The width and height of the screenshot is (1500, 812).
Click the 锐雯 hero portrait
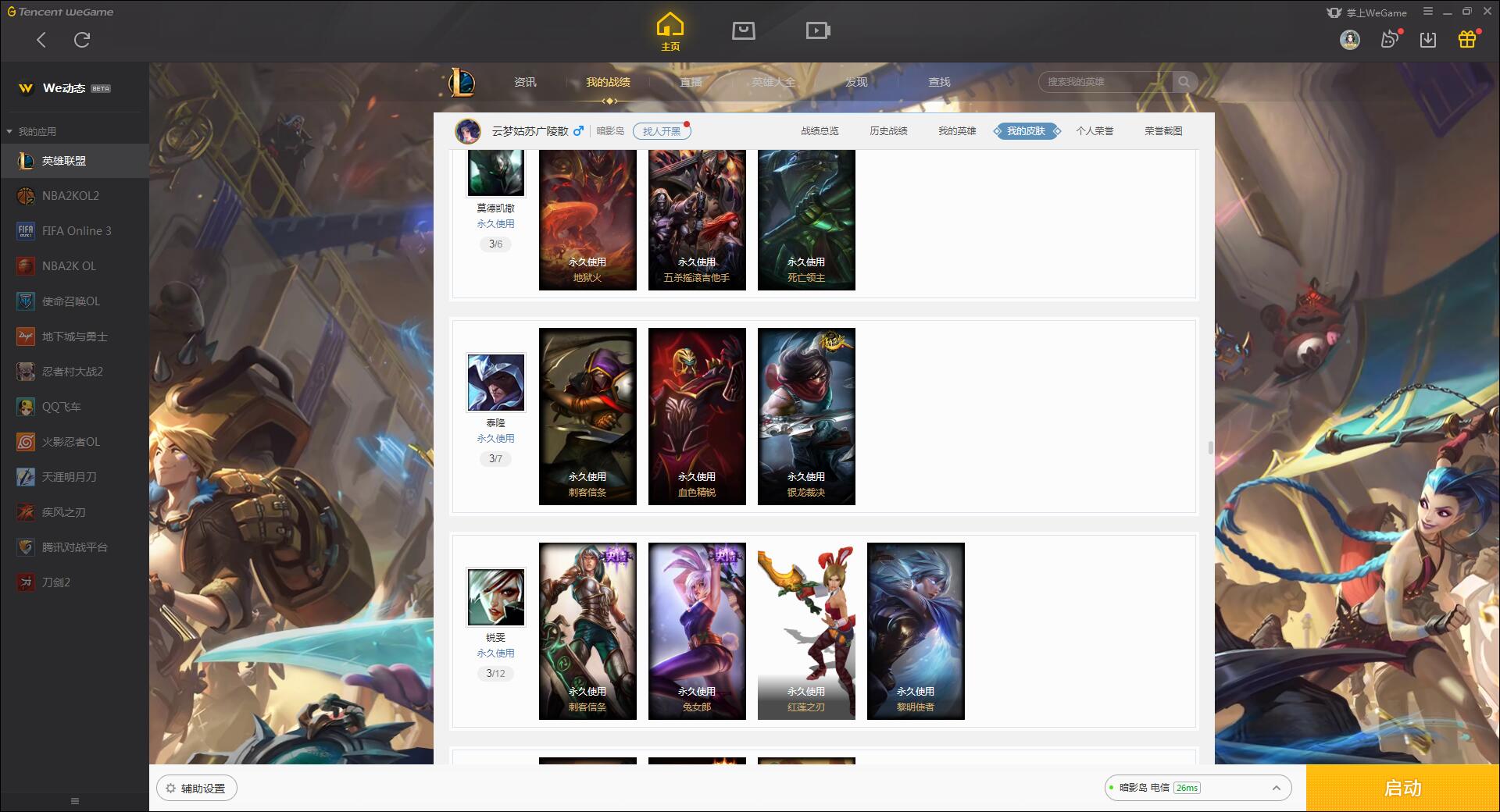point(496,597)
